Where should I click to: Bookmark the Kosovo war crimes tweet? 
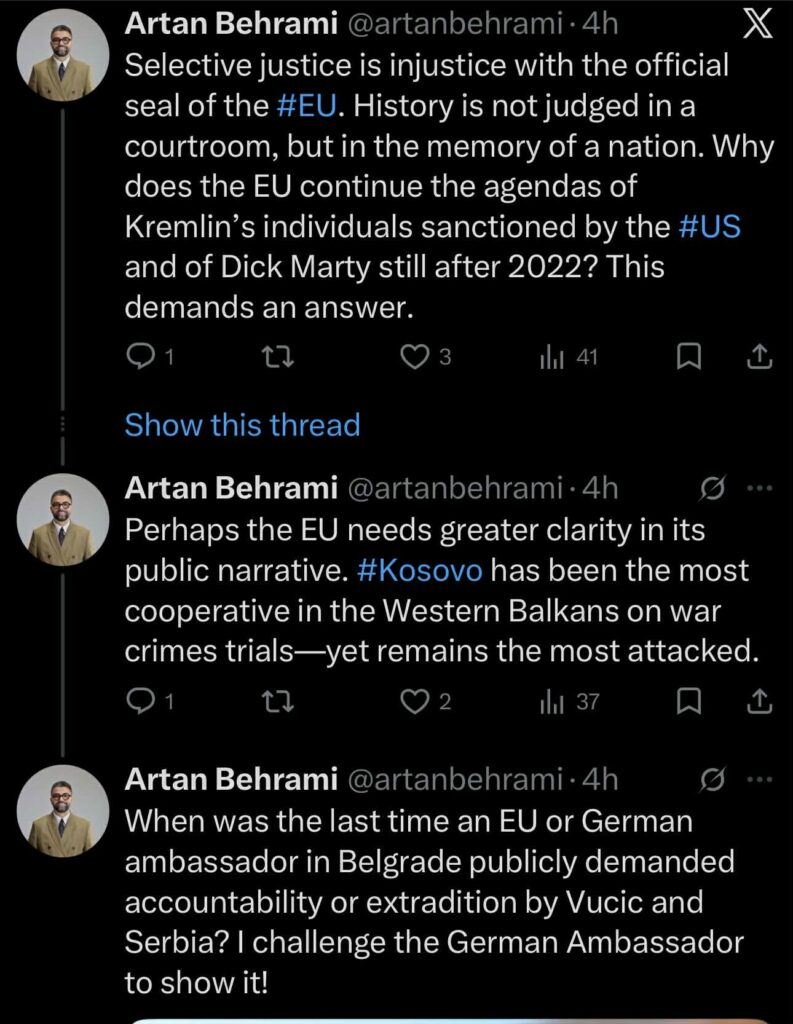688,702
